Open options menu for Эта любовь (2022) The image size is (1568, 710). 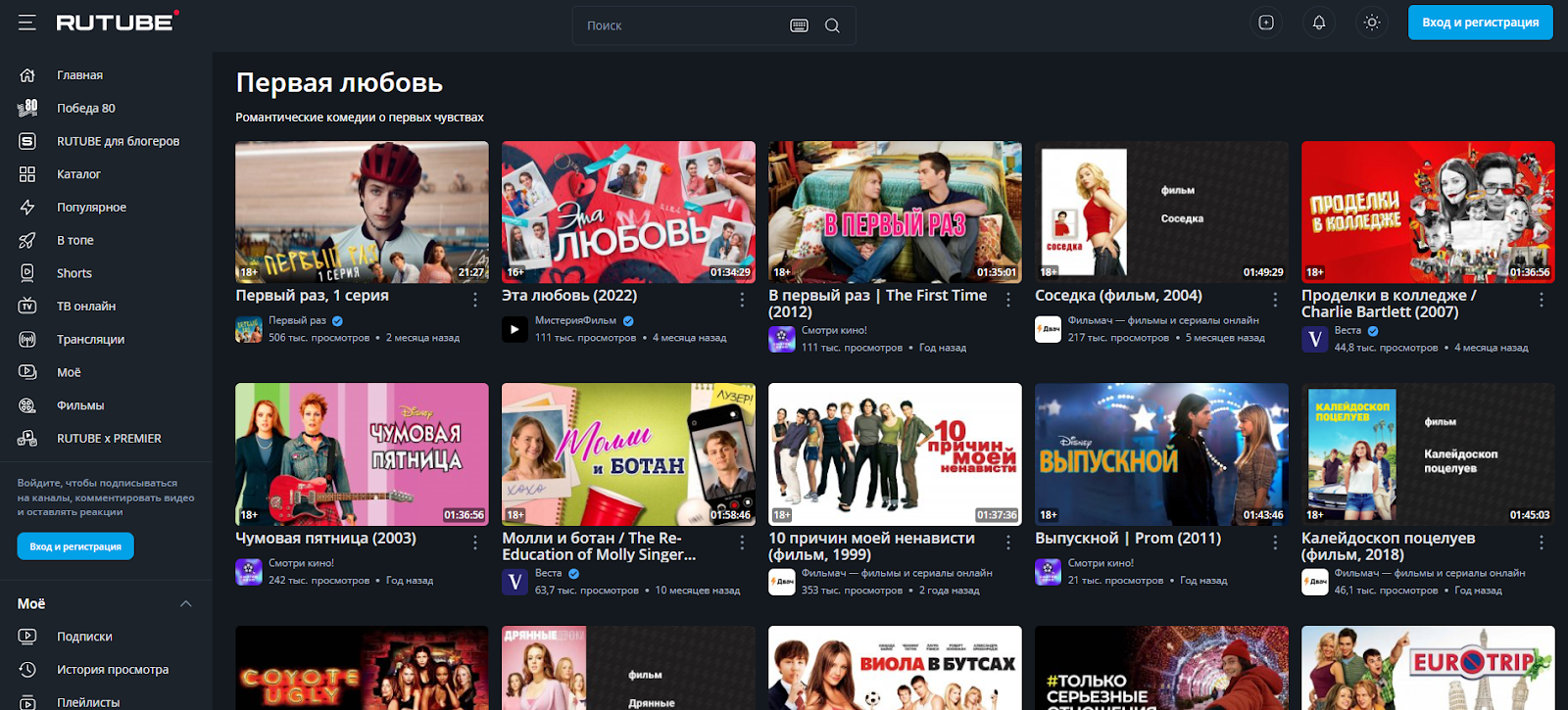pyautogui.click(x=742, y=300)
